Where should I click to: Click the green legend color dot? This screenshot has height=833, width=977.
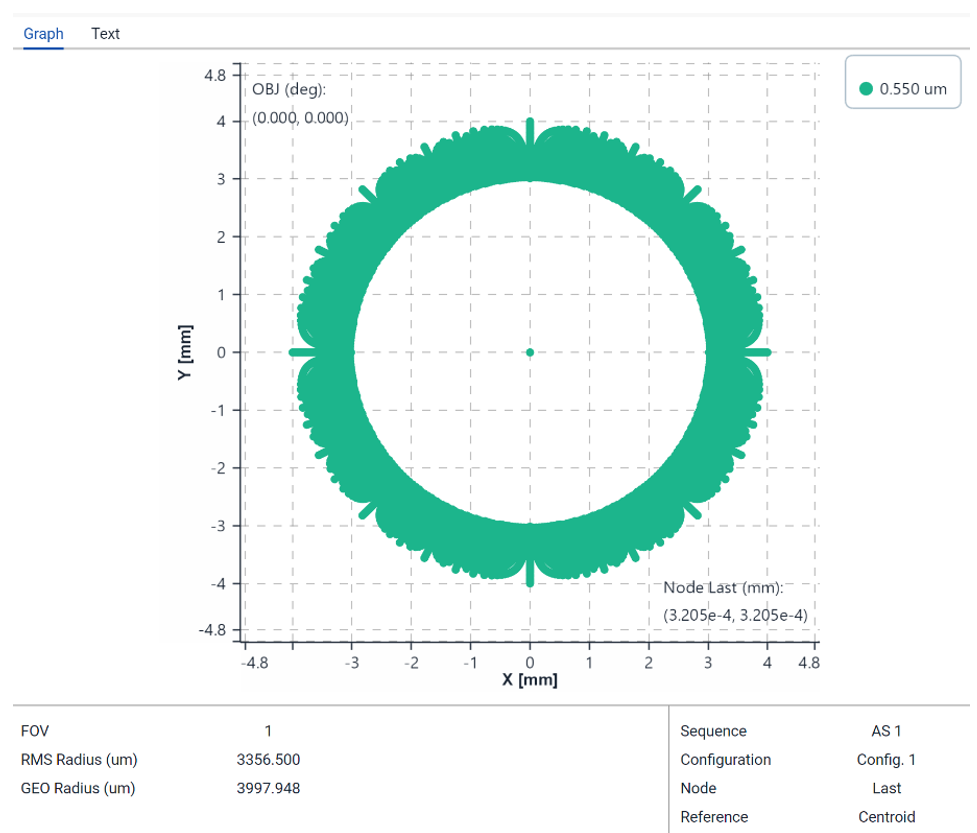coord(866,89)
